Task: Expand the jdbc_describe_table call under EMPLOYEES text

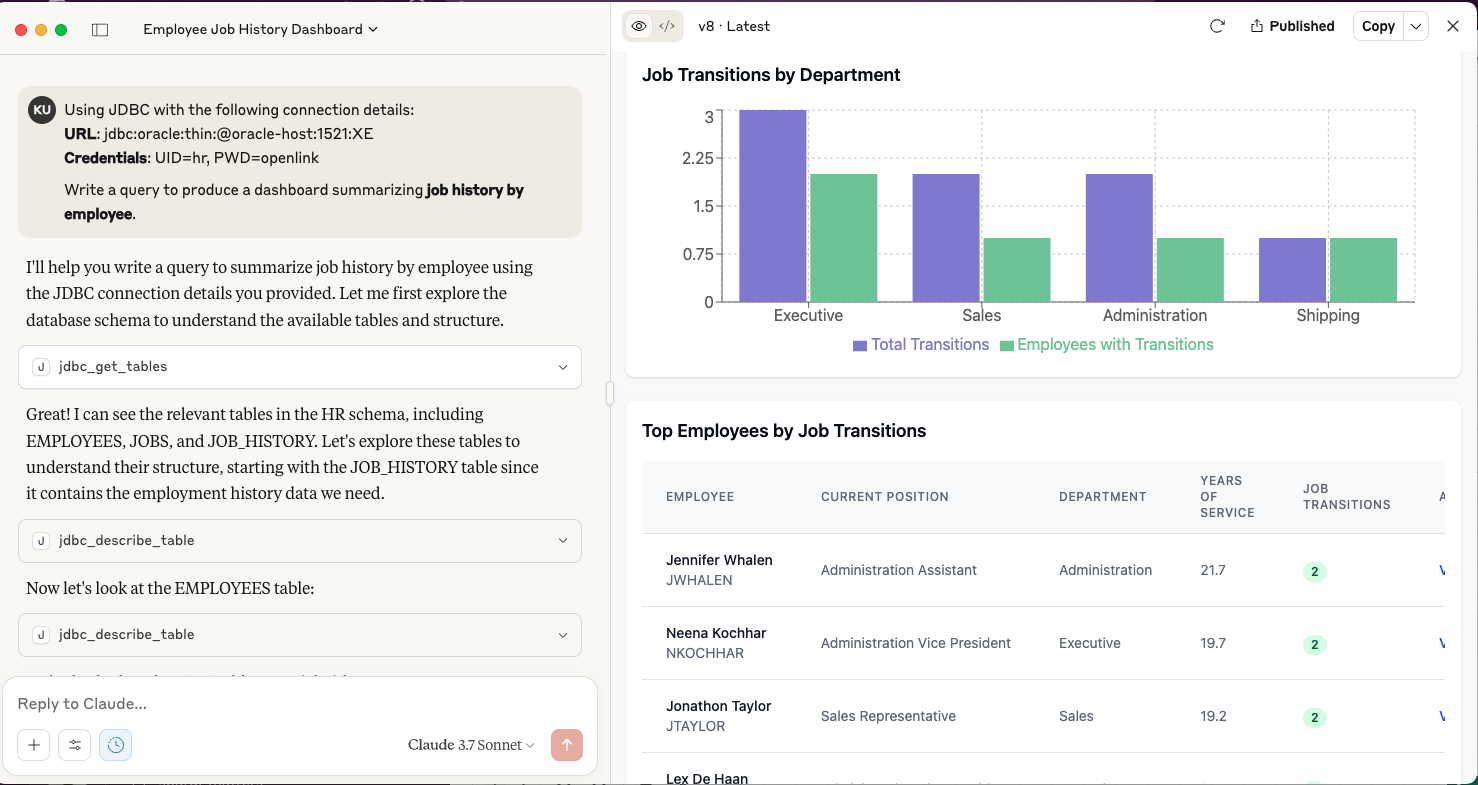Action: coord(300,635)
